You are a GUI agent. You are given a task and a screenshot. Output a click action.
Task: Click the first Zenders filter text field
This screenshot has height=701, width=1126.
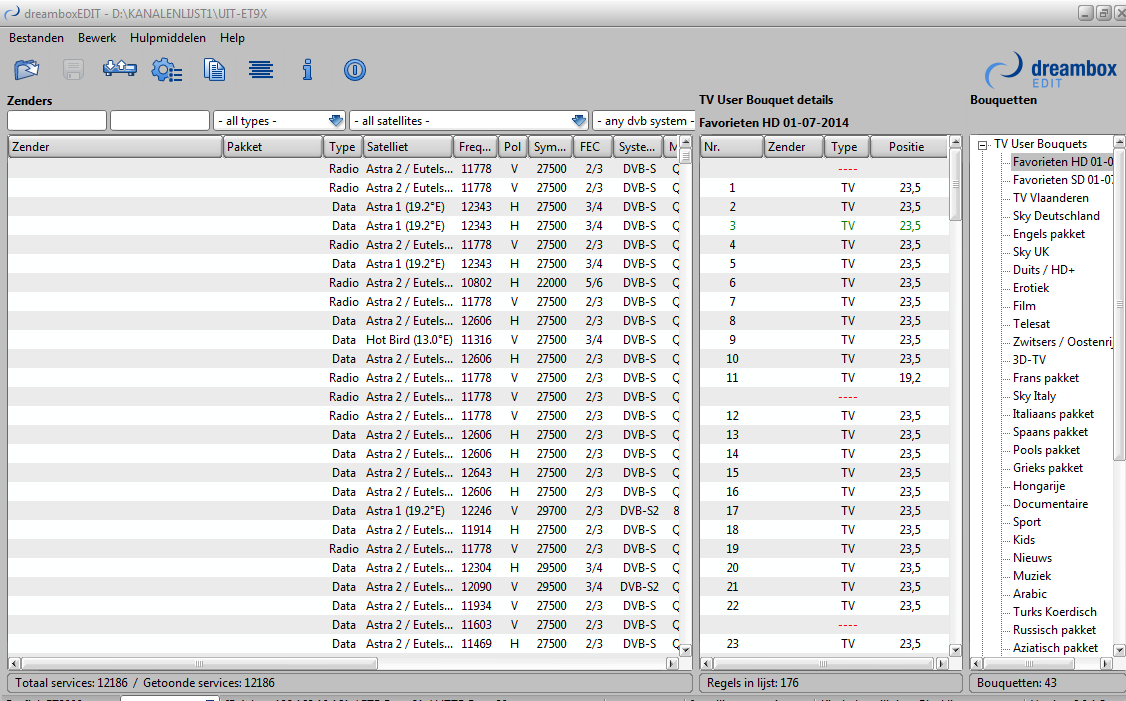(x=57, y=121)
